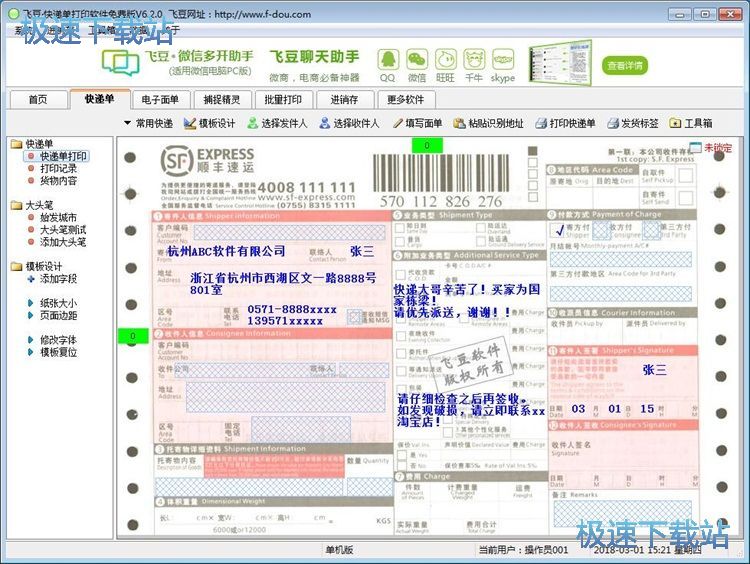Click the skype icon in the banner

point(503,60)
